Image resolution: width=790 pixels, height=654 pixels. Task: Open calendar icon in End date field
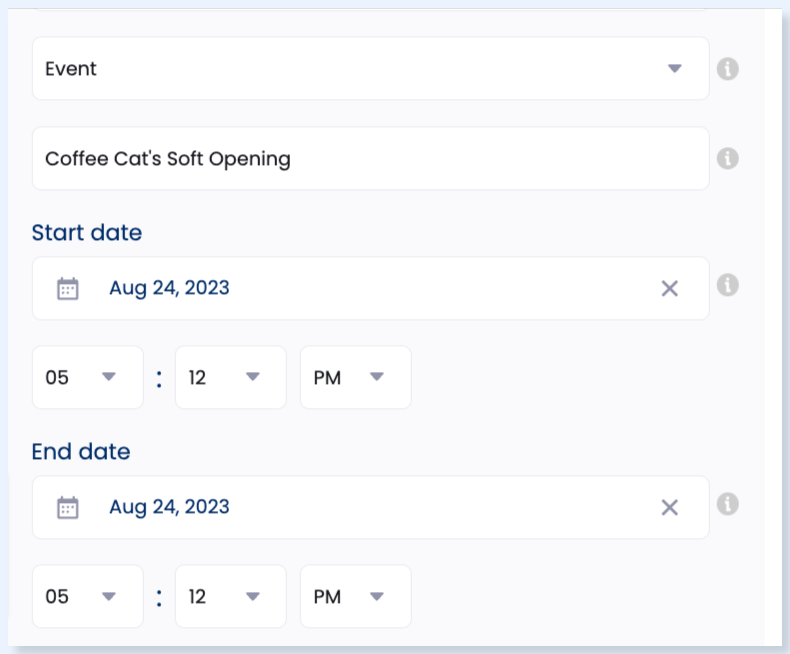(68, 507)
